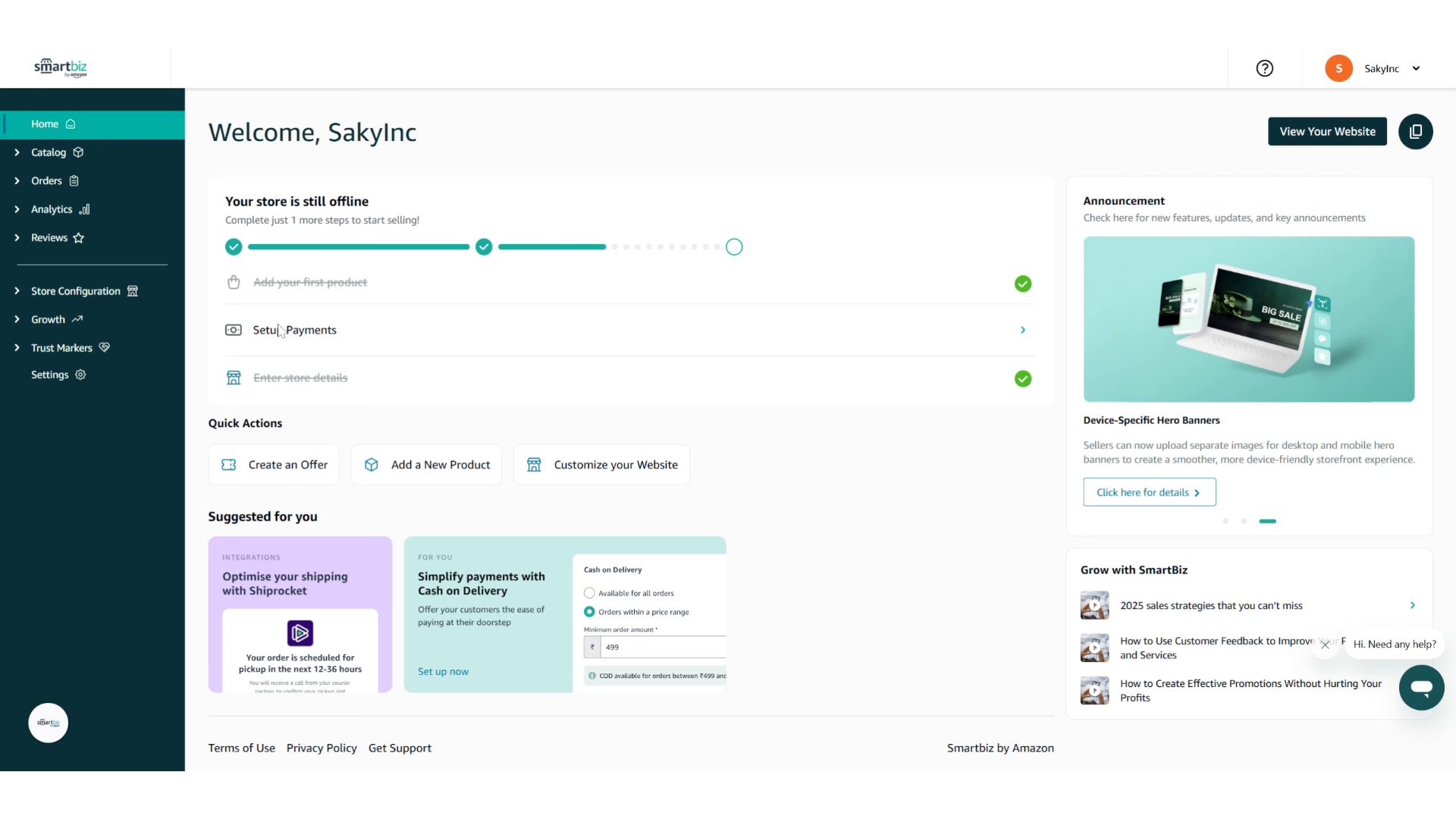Expand the Orders menu chevron
The height and width of the screenshot is (819, 1456).
pos(17,181)
